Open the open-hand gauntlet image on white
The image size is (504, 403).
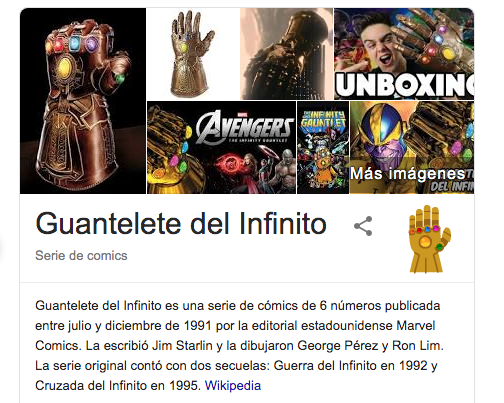point(193,54)
